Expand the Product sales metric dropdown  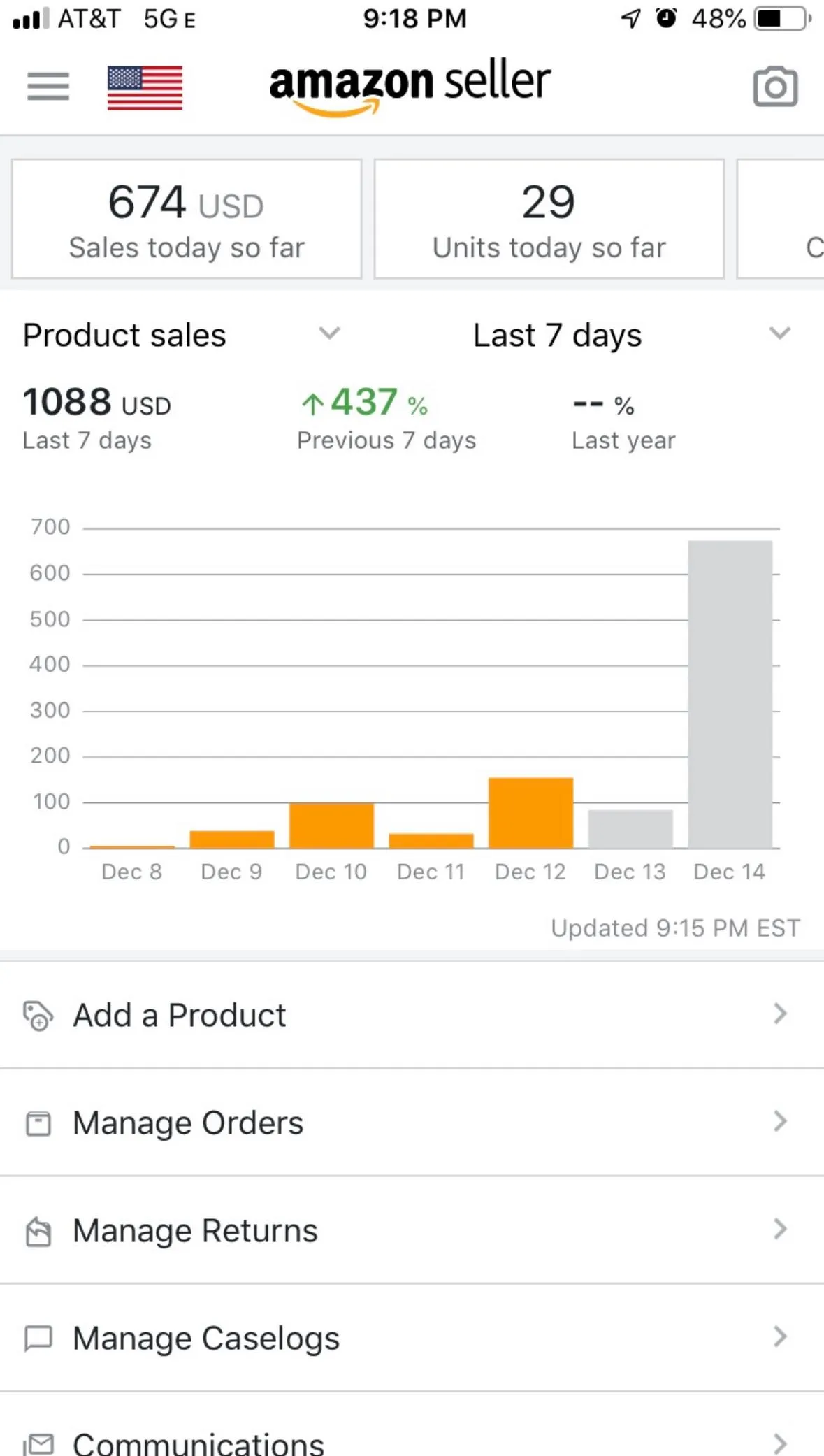(x=329, y=333)
